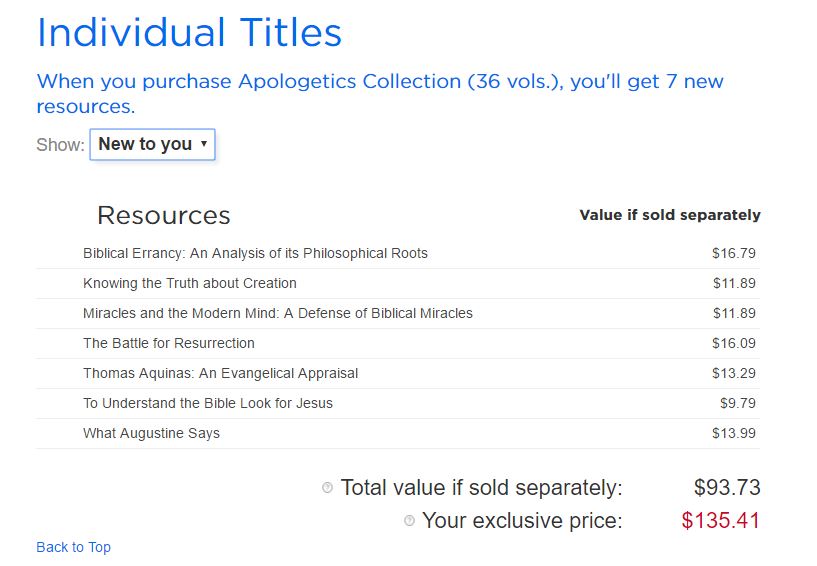Select To Understand the Bible Look for Jesus

pyautogui.click(x=208, y=403)
